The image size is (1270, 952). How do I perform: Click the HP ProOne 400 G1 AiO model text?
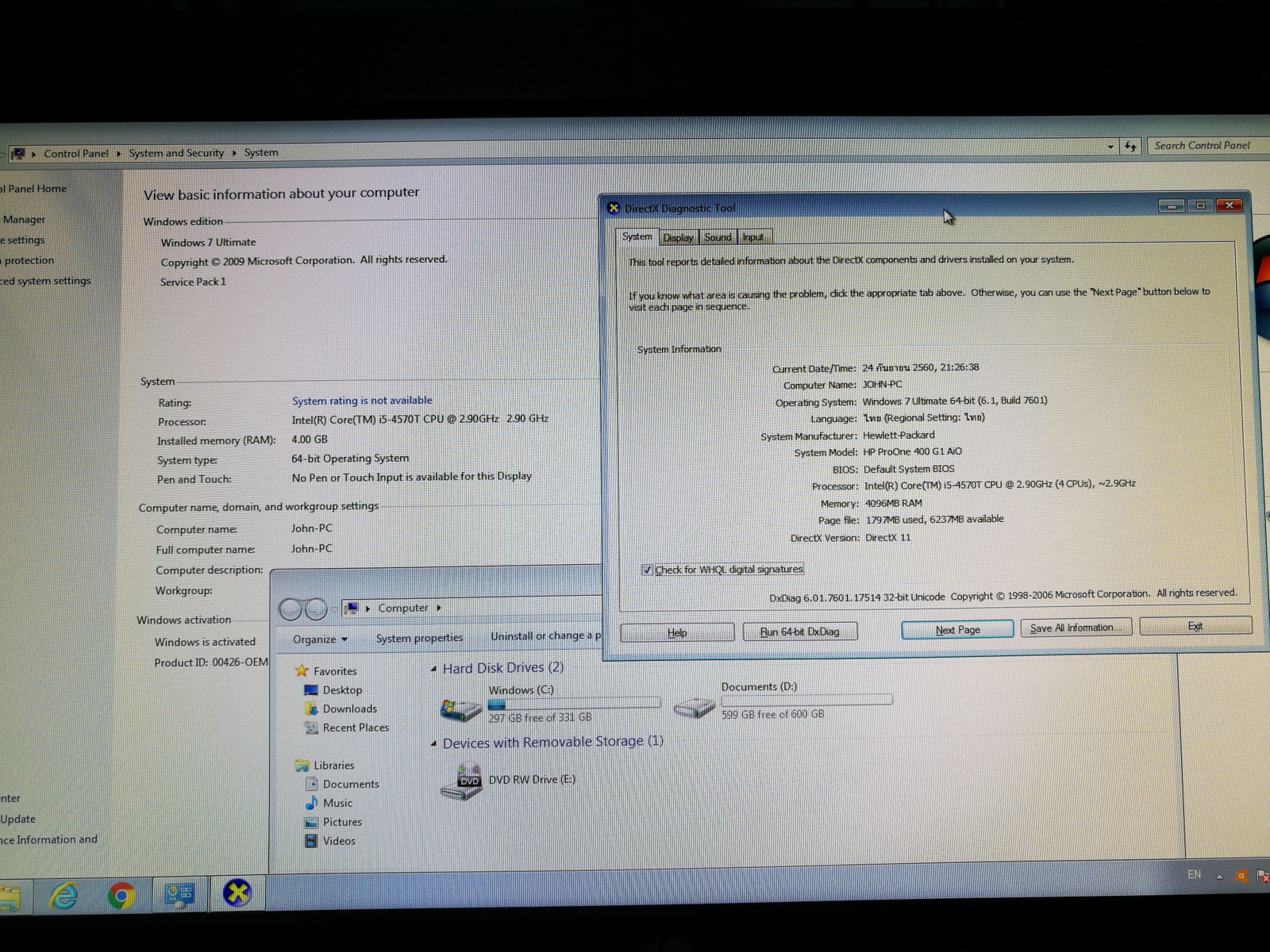(912, 451)
